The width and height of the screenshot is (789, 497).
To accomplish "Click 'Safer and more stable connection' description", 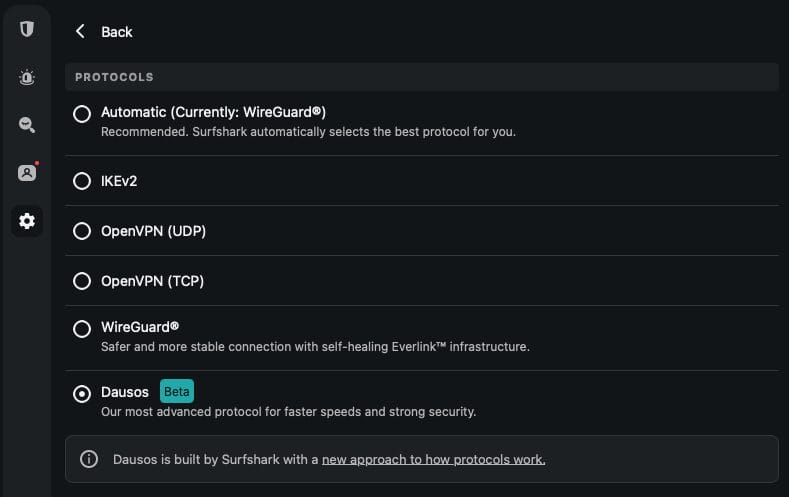I will tap(315, 347).
